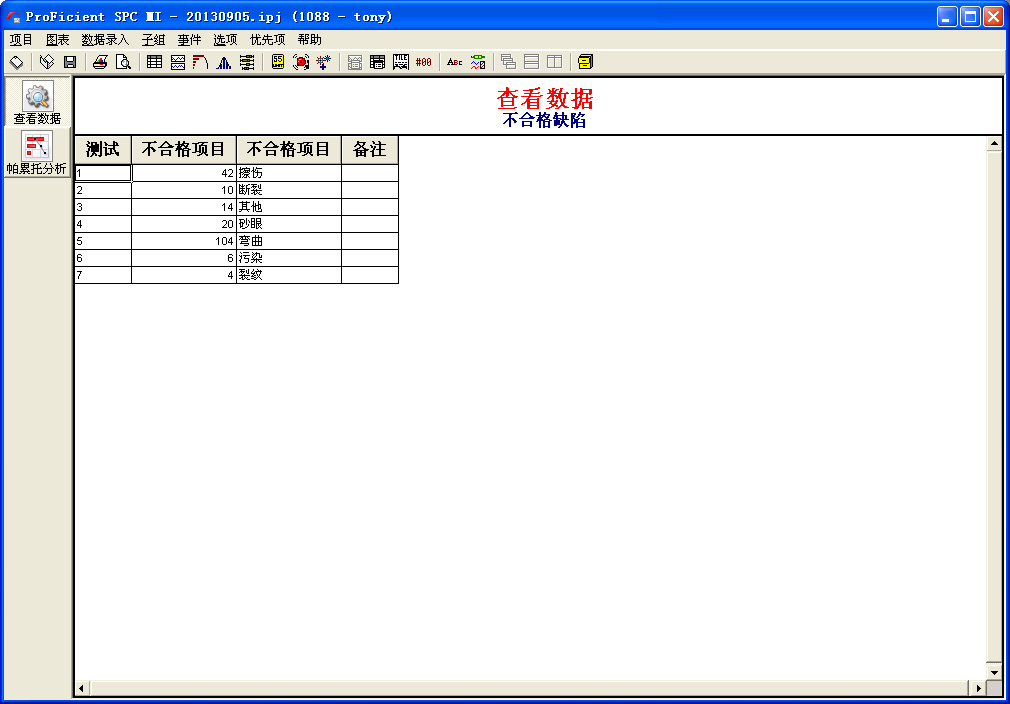
Task: Click the tile windows horizontally icon
Action: pos(531,62)
